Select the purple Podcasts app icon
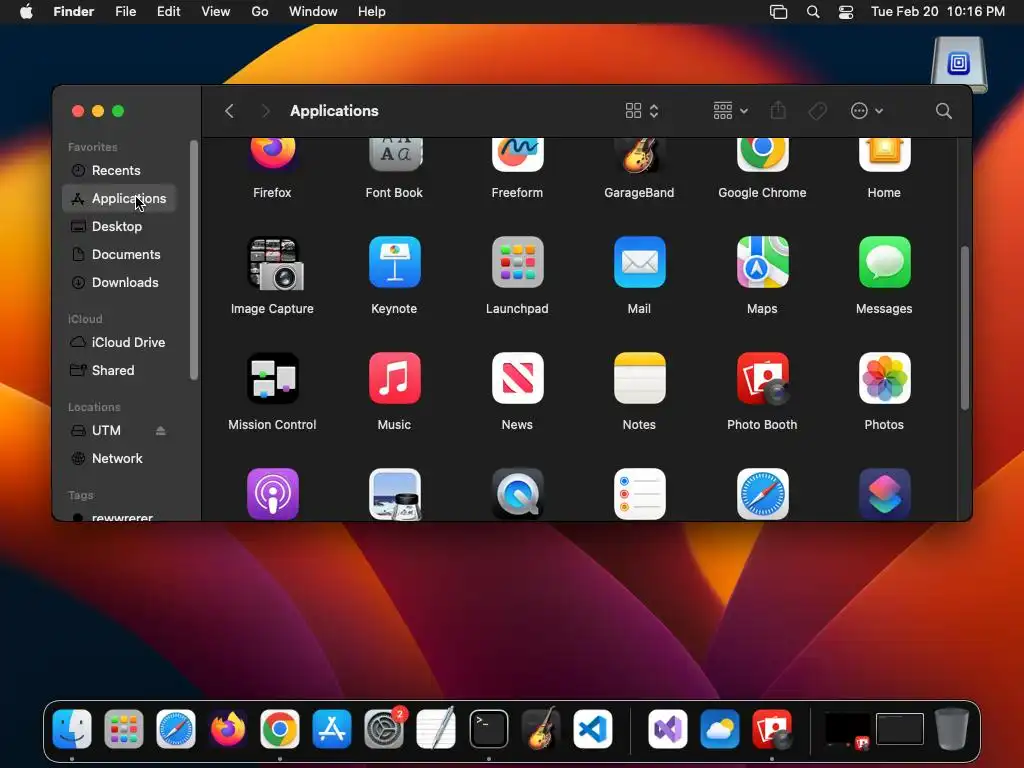The image size is (1024, 768). pos(272,494)
